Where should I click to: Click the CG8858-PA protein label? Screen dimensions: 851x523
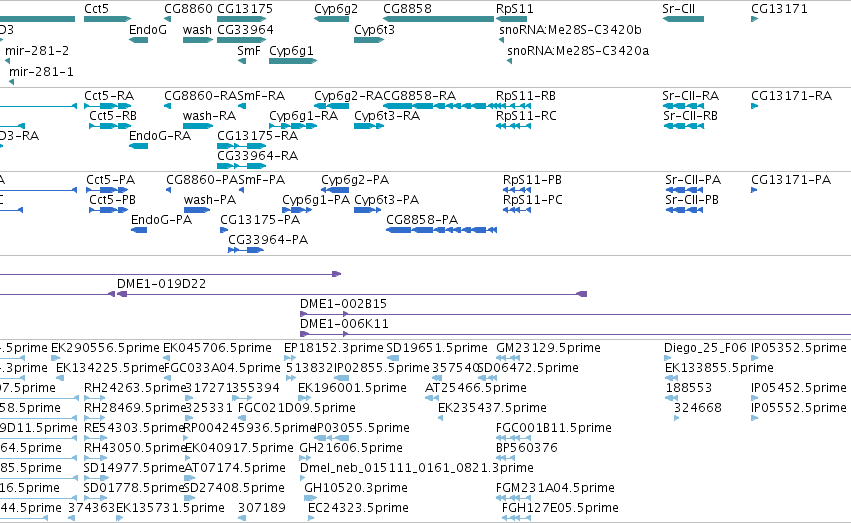(x=422, y=220)
